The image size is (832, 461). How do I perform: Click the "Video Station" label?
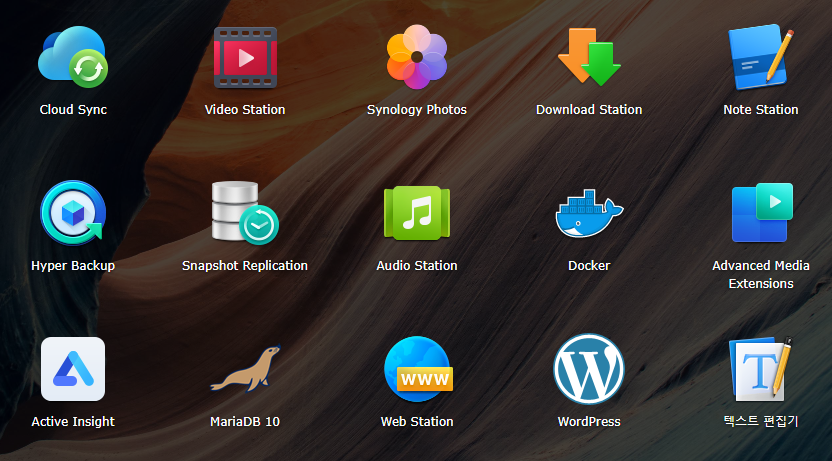(245, 110)
